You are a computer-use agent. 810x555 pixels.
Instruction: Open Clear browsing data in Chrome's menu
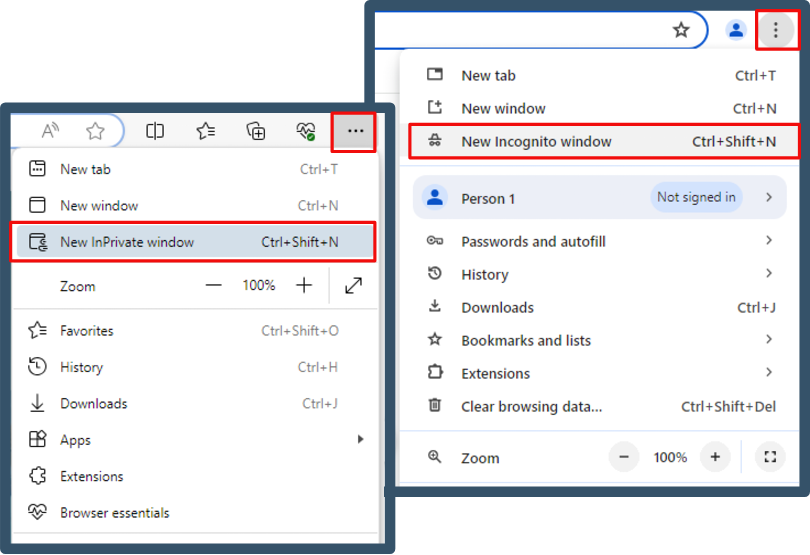coord(531,407)
